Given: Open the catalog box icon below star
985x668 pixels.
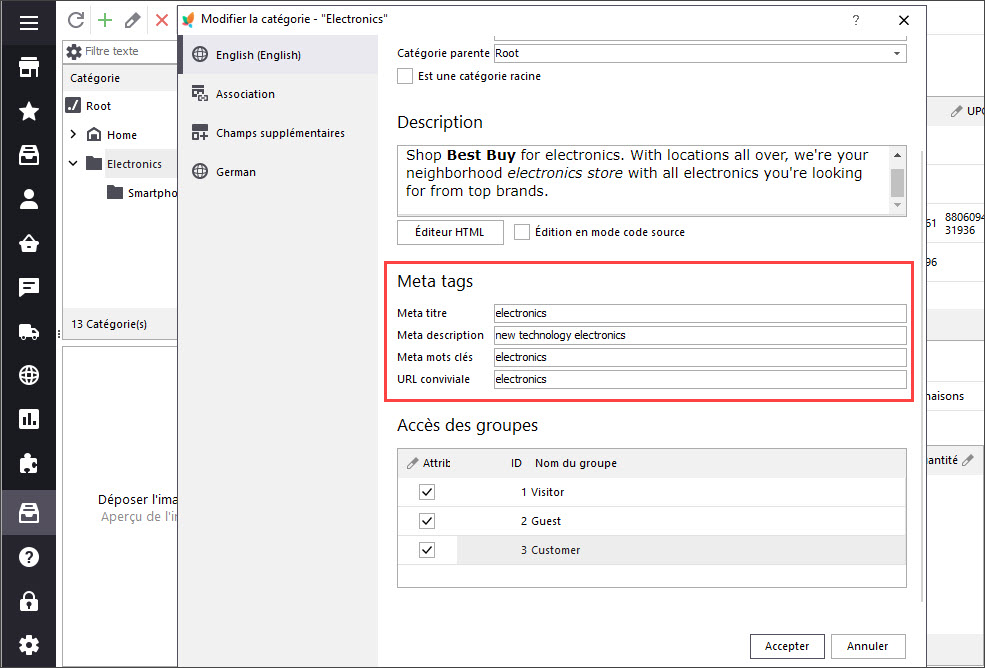Looking at the screenshot, I should pyautogui.click(x=28, y=155).
